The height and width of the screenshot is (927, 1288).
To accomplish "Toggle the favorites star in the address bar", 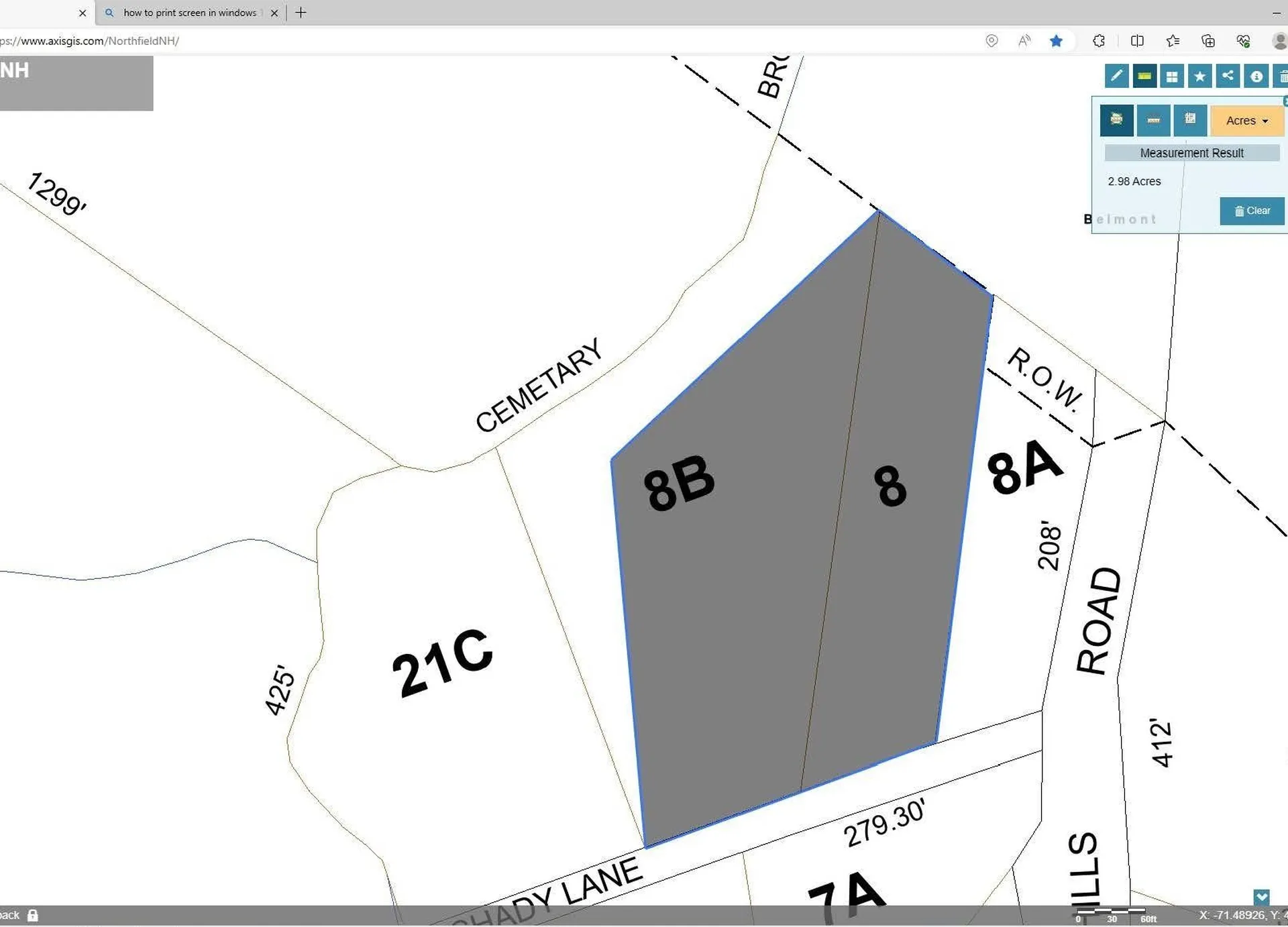I will tap(1057, 41).
